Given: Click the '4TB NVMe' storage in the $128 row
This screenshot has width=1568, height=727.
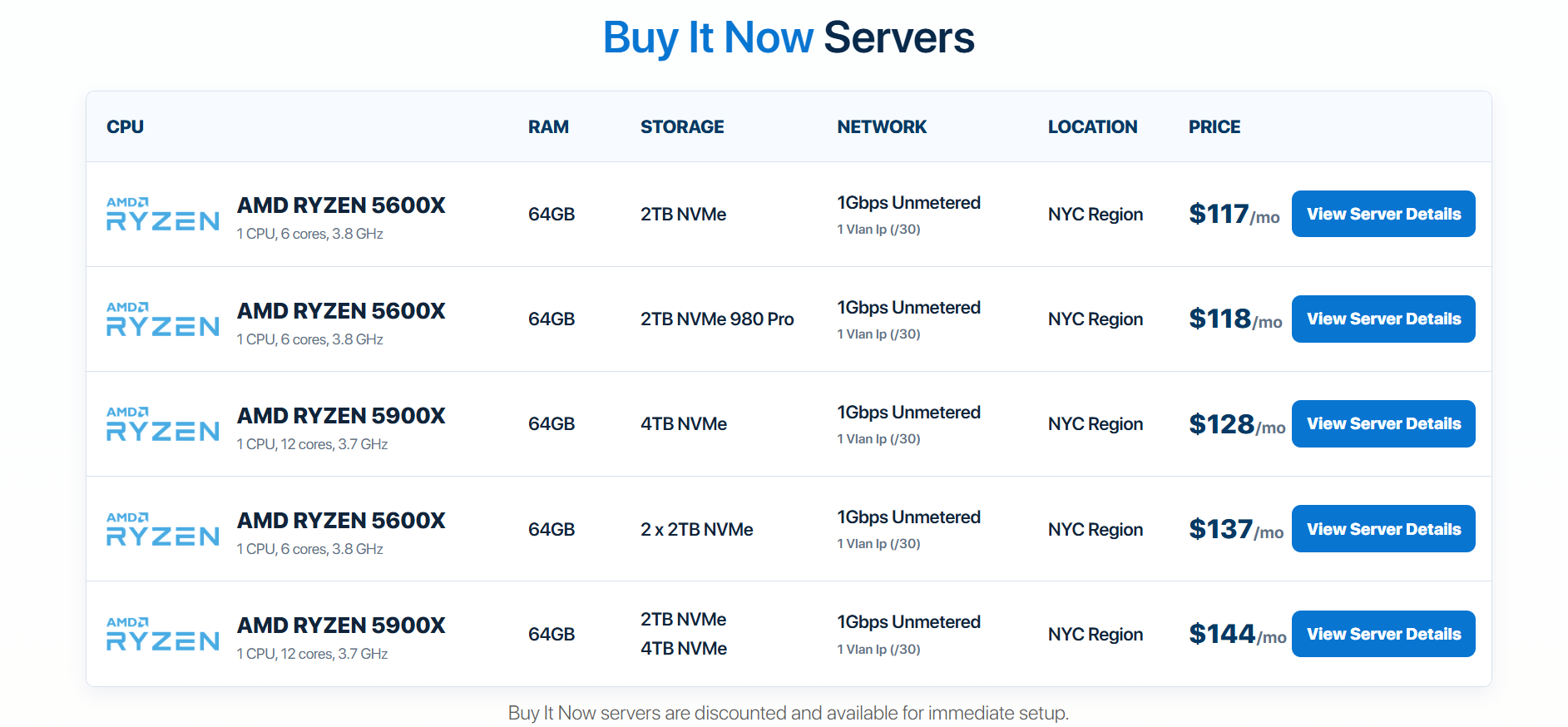Looking at the screenshot, I should pyautogui.click(x=684, y=424).
